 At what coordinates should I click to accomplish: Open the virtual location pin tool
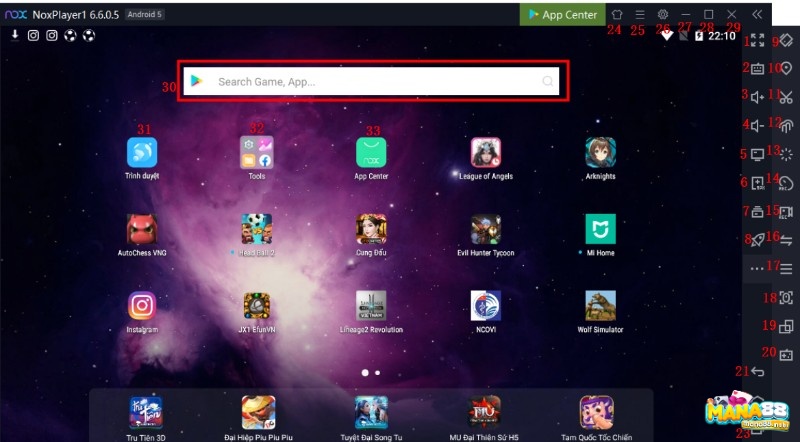786,68
